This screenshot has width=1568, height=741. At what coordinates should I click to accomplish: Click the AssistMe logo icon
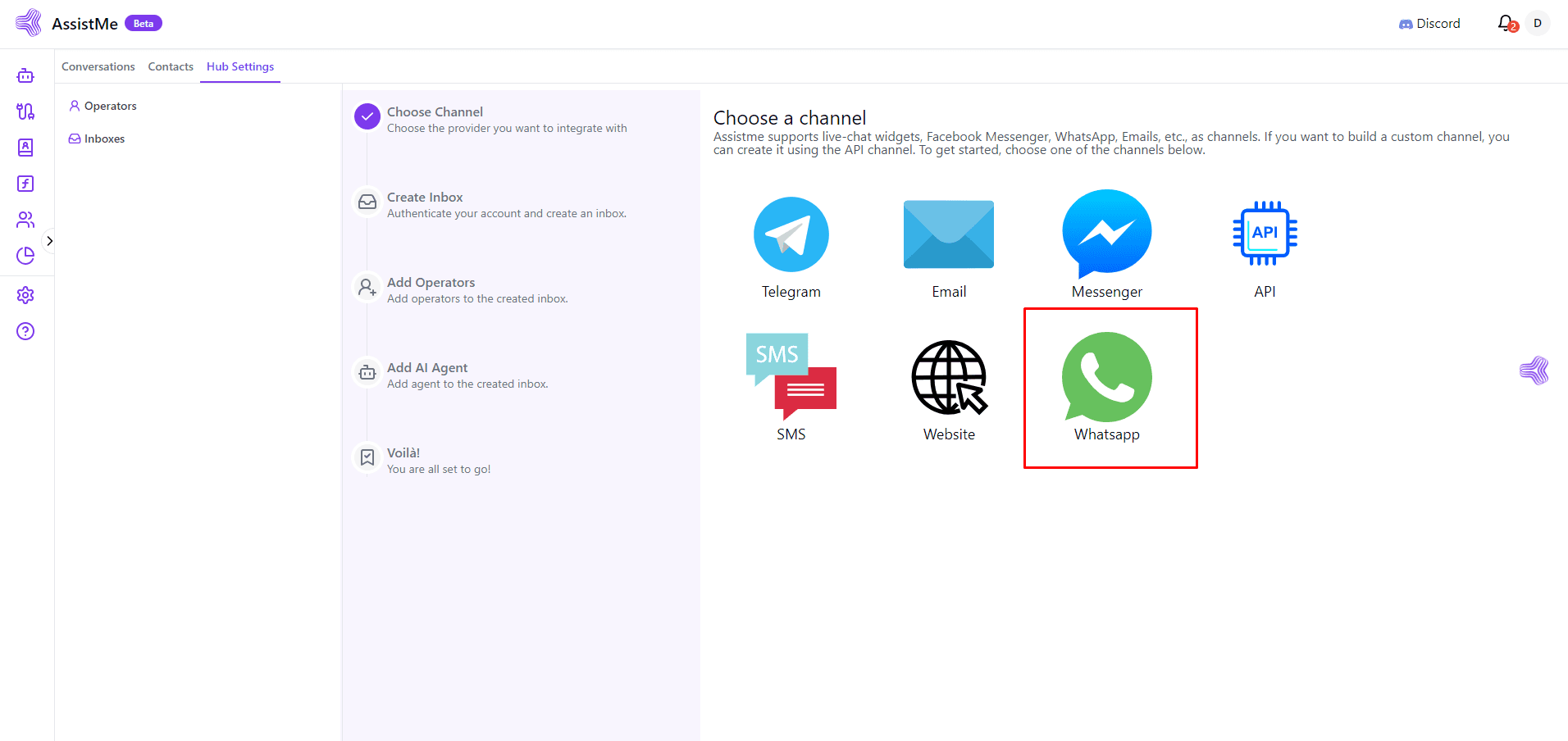tap(29, 23)
